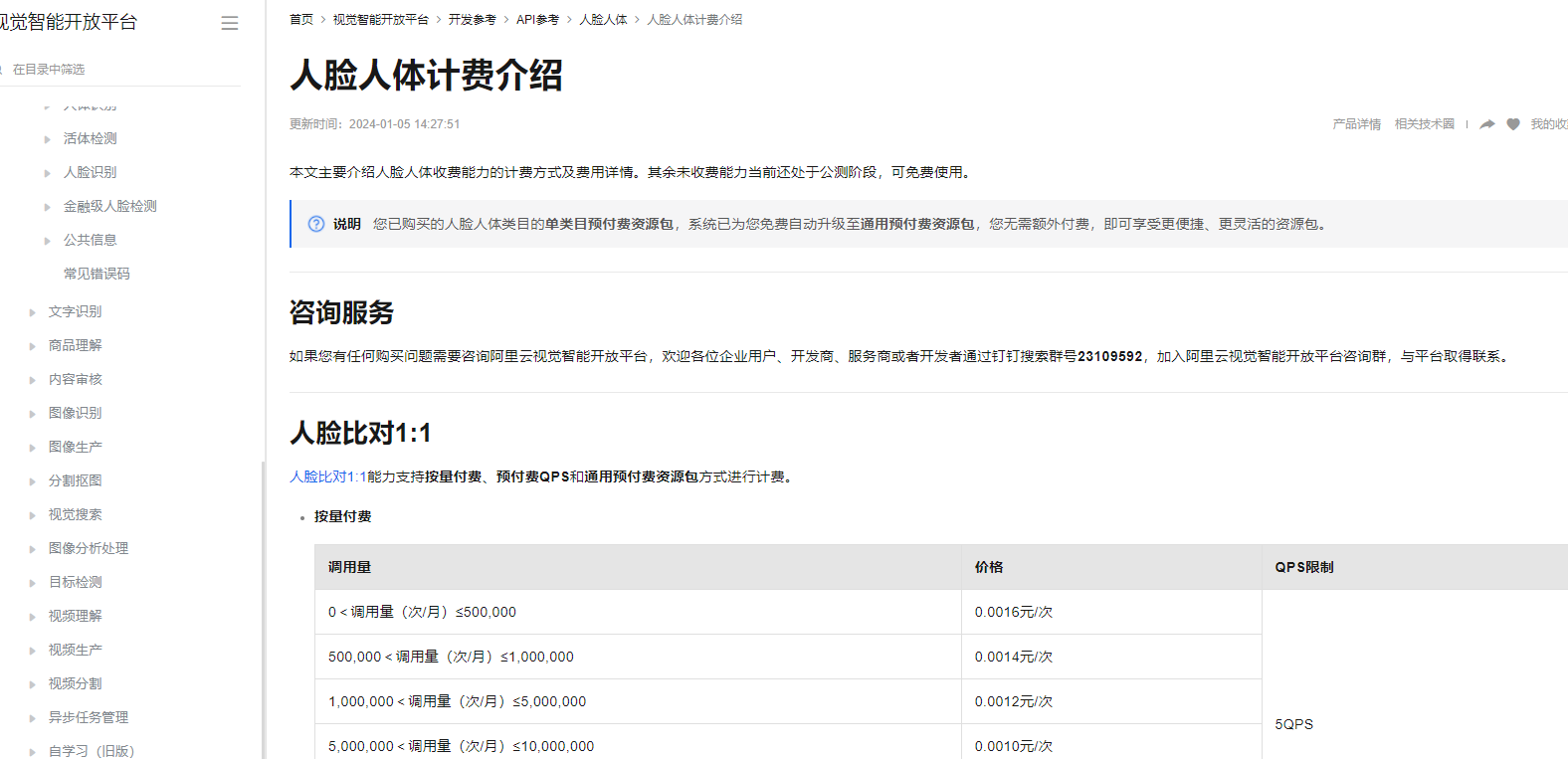Screen dimensions: 1568x759
Task: Expand the 商品理解 category arrow
Action: [x=33, y=346]
